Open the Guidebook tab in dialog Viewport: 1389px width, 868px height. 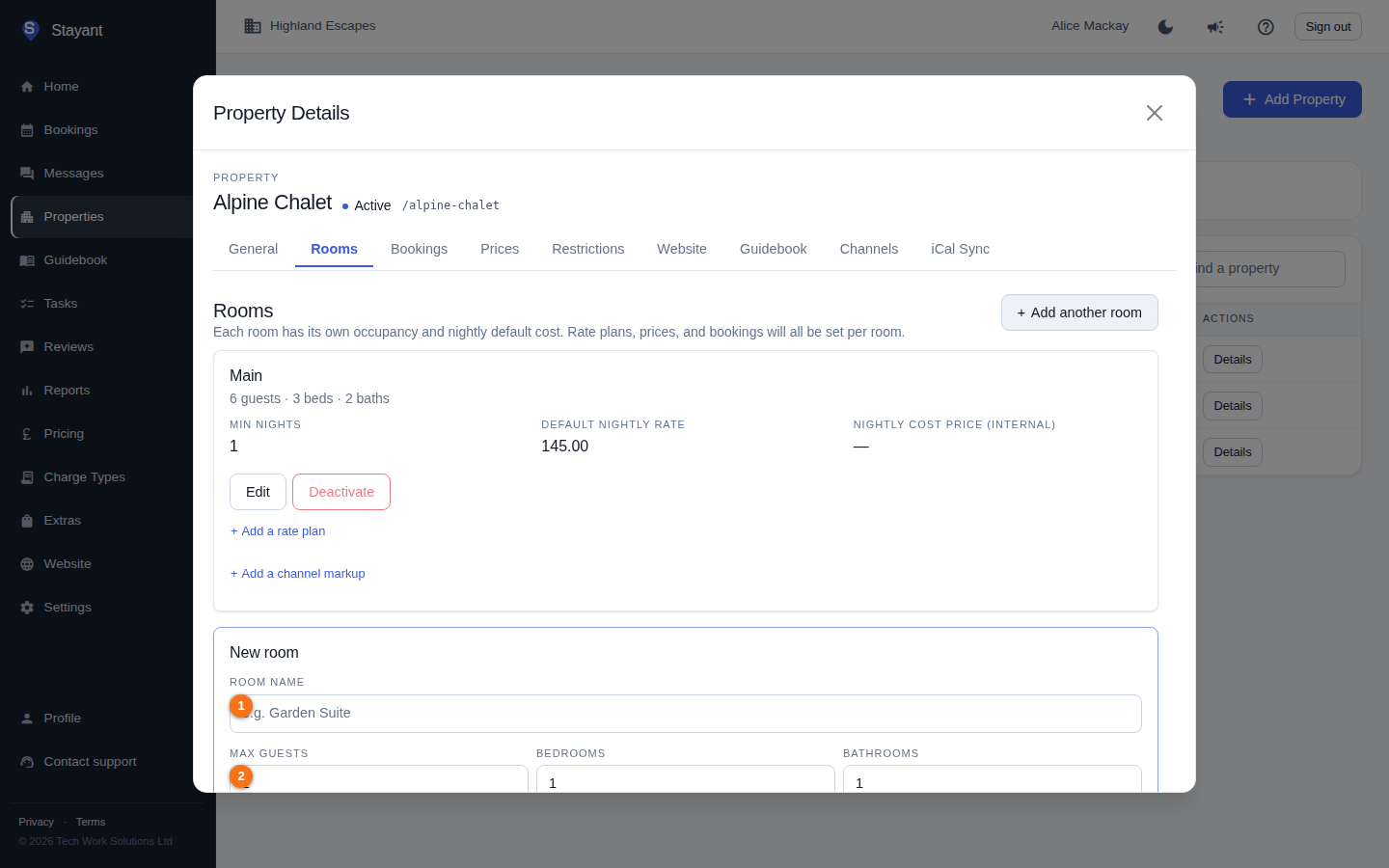(774, 249)
